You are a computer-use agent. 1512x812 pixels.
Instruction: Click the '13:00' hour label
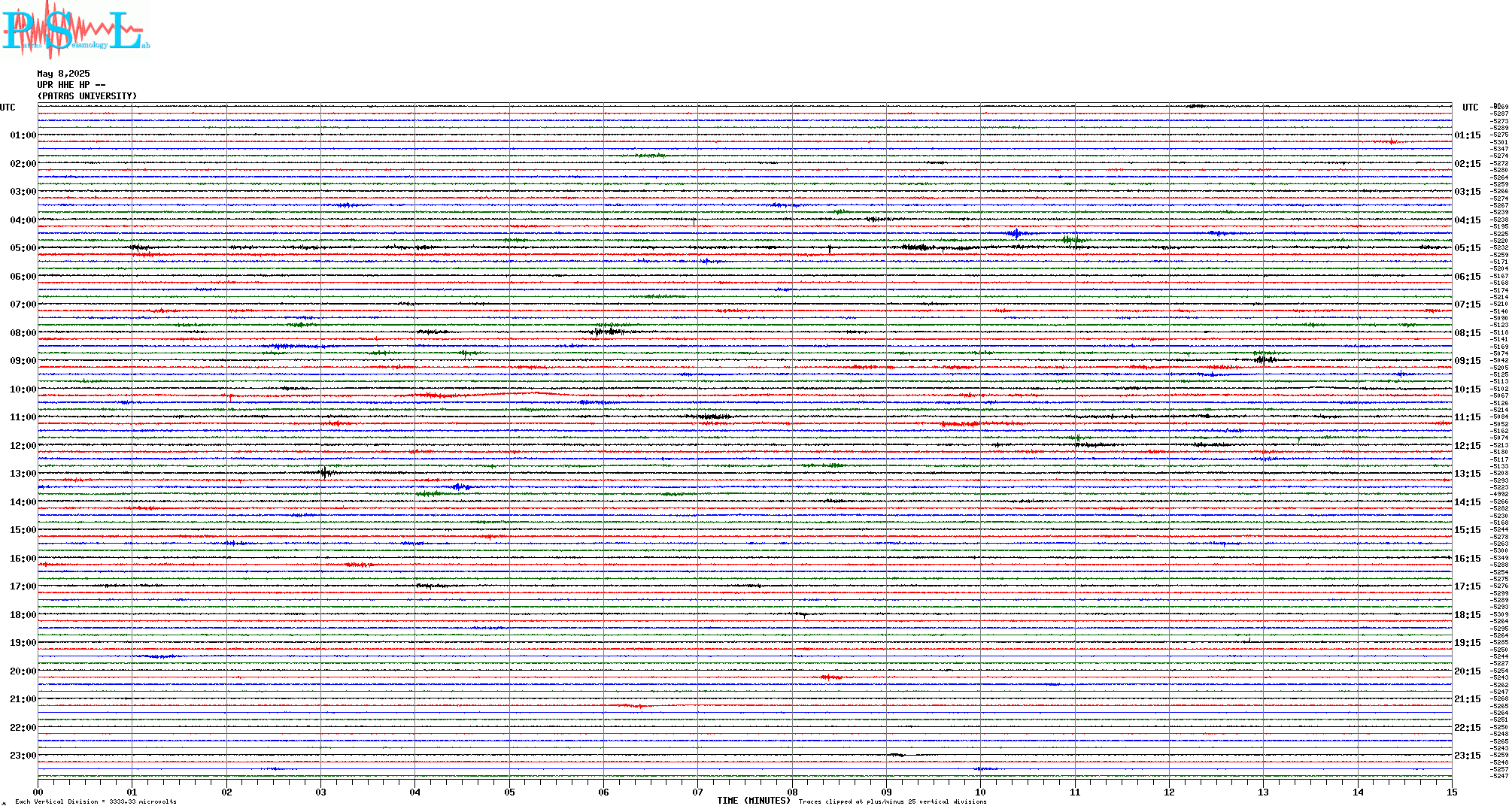pos(23,474)
